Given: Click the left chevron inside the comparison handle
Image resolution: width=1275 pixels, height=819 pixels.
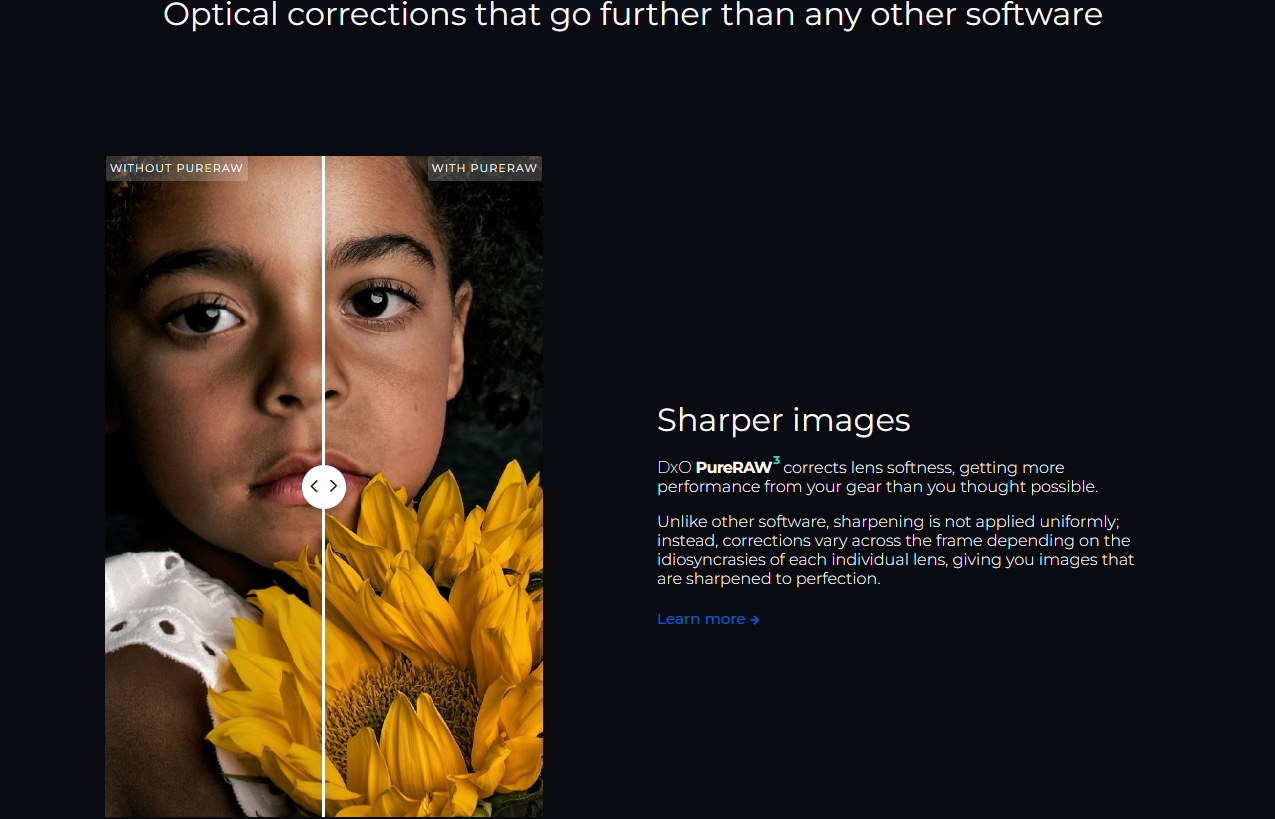Looking at the screenshot, I should tap(314, 487).
